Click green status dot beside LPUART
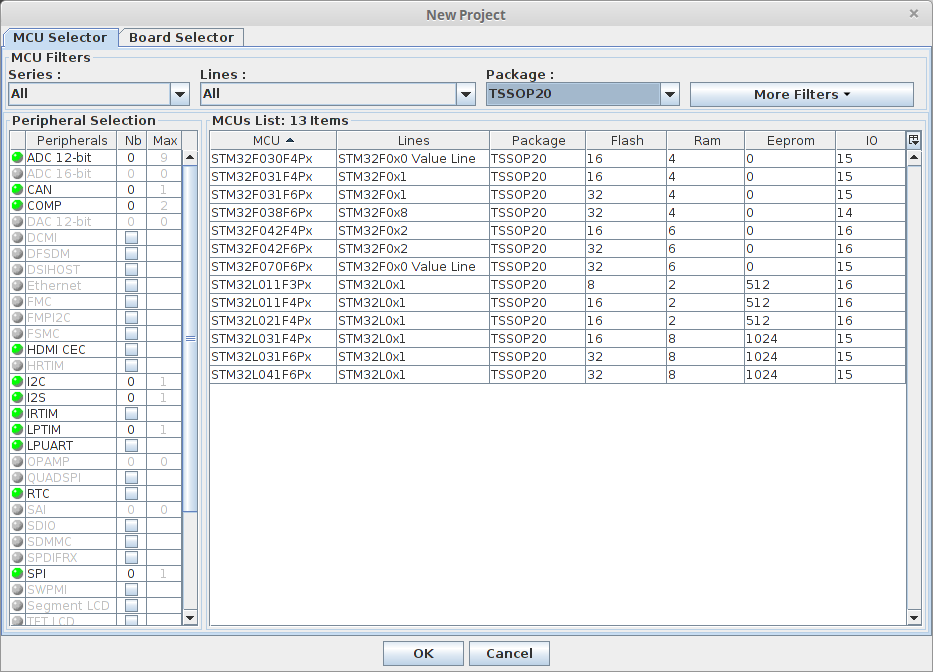The image size is (933, 672). pos(17,446)
